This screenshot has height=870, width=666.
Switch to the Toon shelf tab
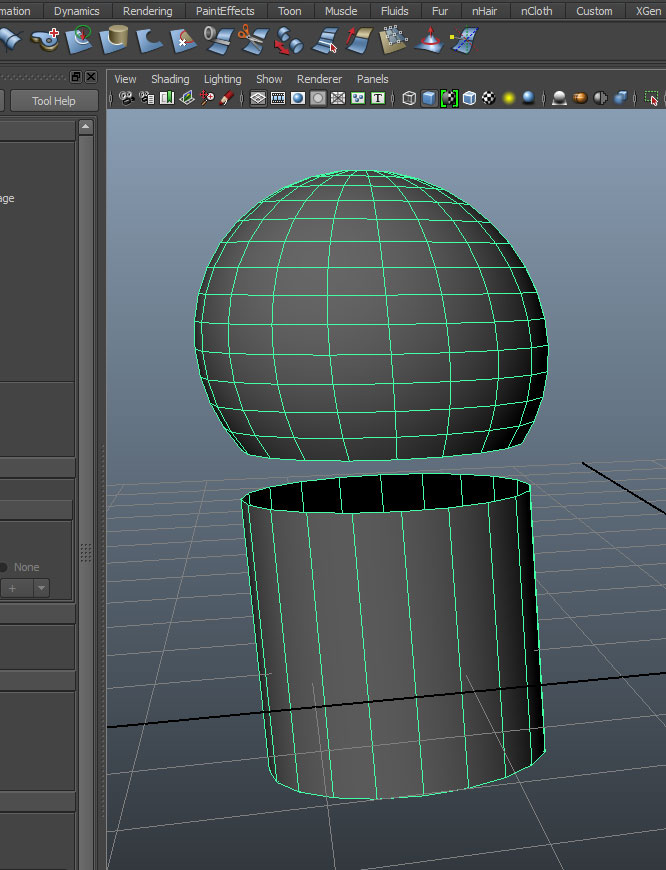point(290,11)
